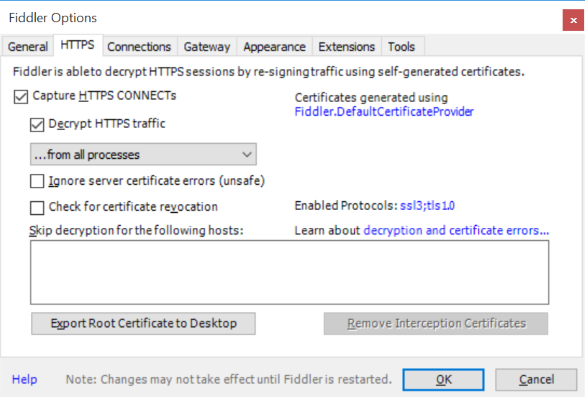Viewport: 585px width, 397px height.
Task: Toggle Decrypt HTTPS traffic checkbox
Action: point(37,125)
